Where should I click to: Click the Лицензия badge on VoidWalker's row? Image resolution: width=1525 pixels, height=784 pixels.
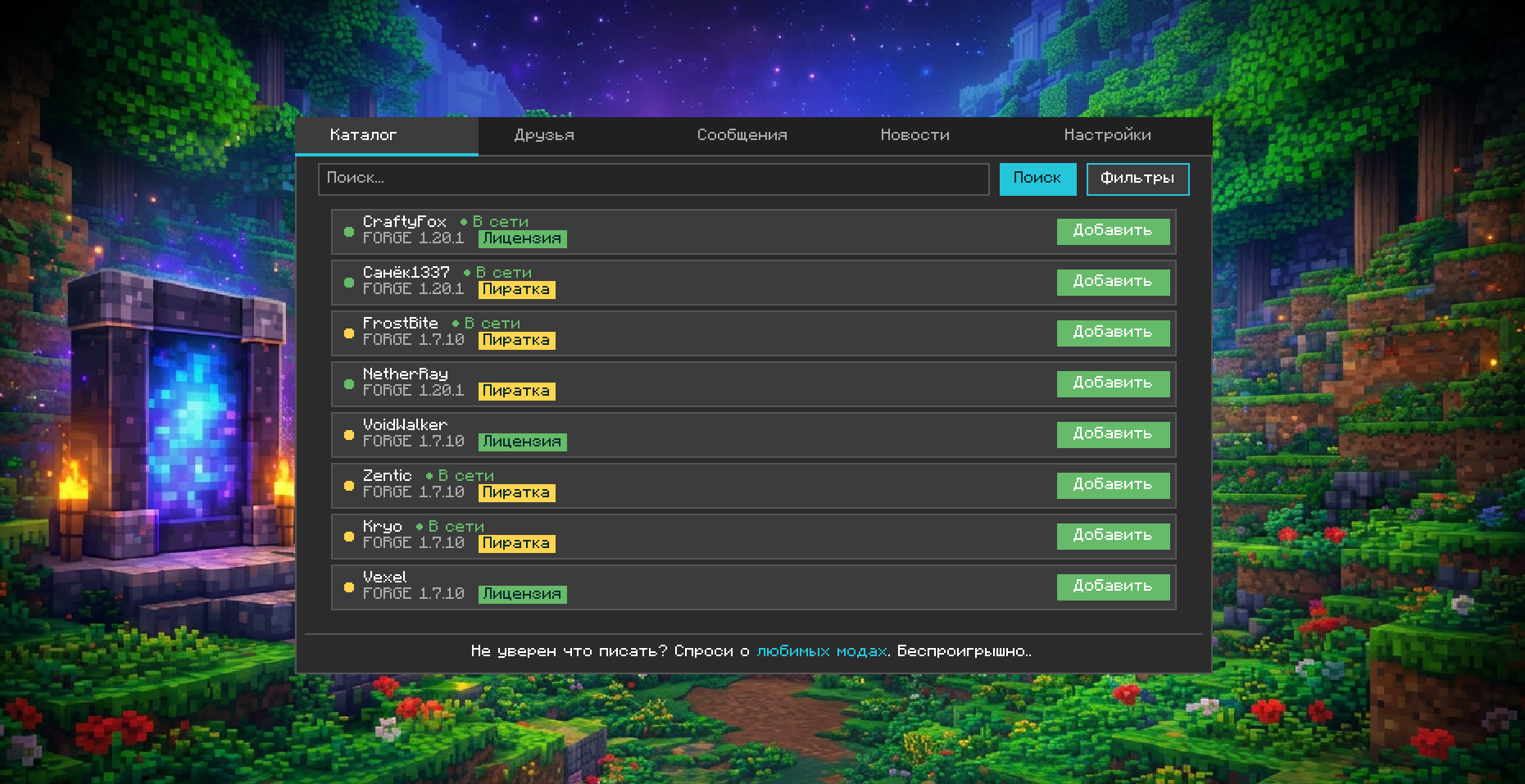(x=523, y=442)
